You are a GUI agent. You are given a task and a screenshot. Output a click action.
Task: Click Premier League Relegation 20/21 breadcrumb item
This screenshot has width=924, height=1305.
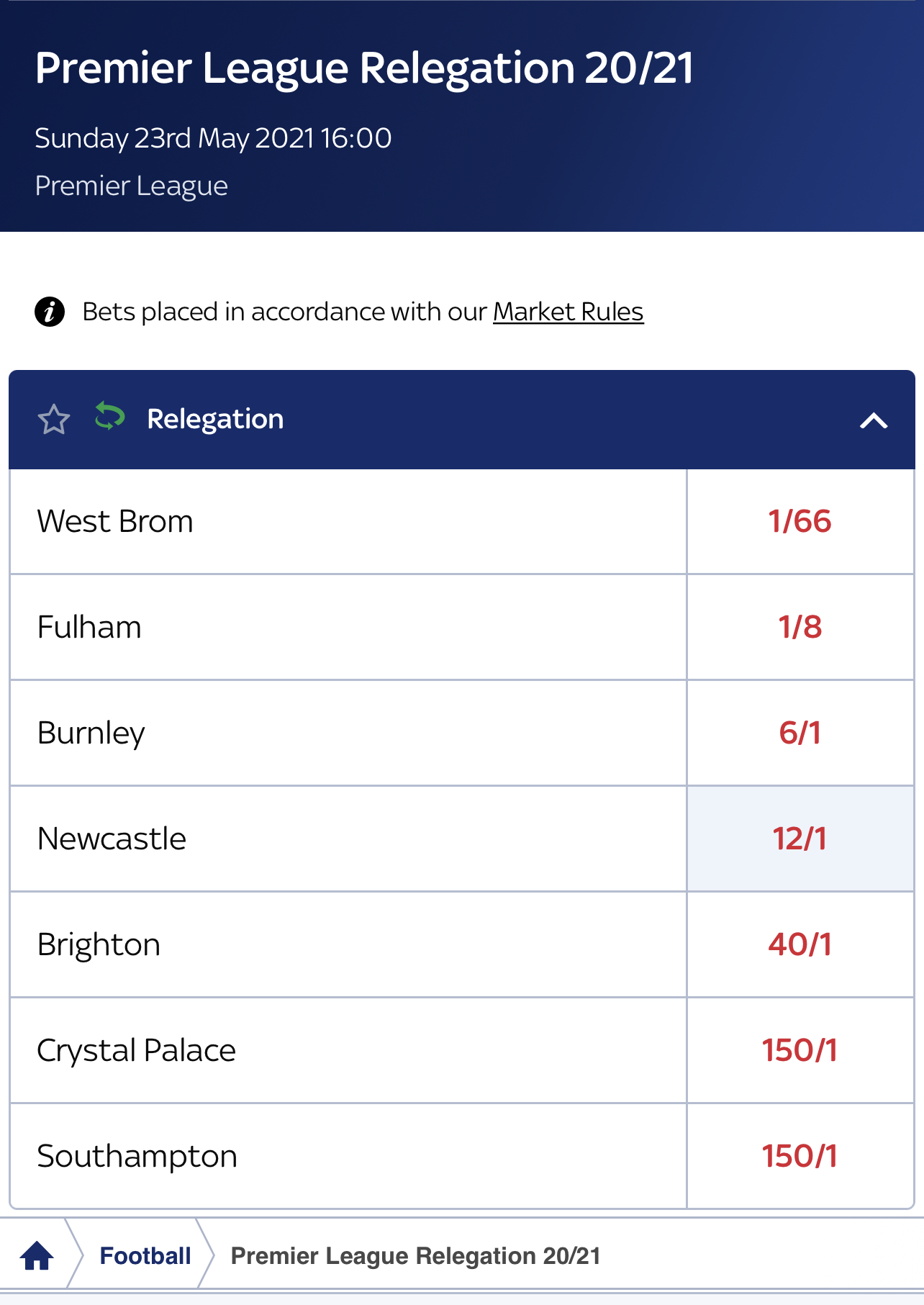tap(416, 1256)
